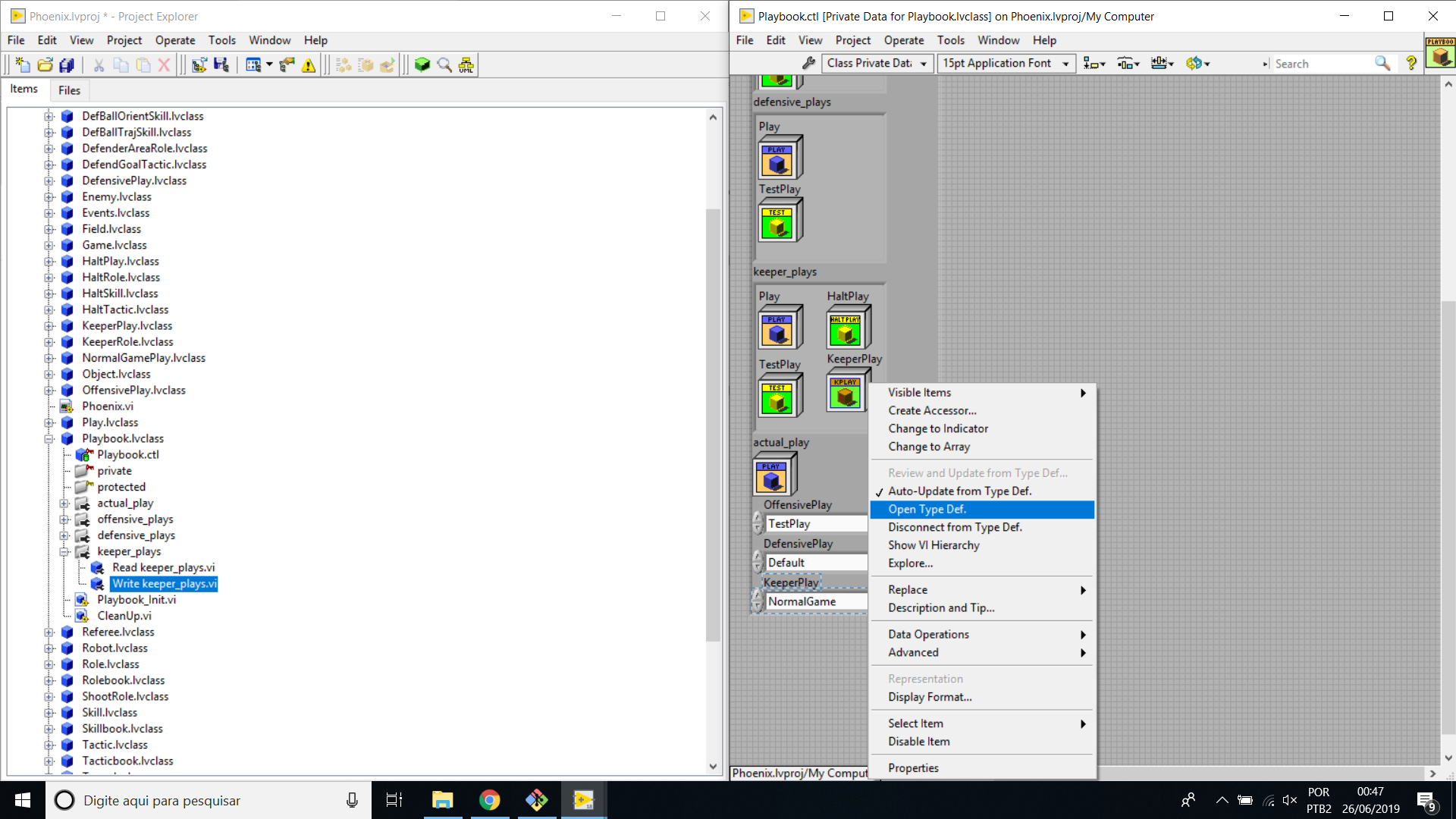Open Operate menu in Project Explorer
The height and width of the screenshot is (819, 1456).
pyautogui.click(x=174, y=40)
